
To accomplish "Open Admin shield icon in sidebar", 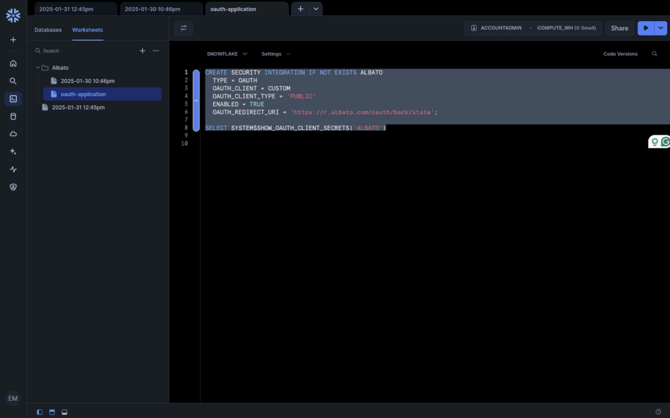I will (x=13, y=187).
